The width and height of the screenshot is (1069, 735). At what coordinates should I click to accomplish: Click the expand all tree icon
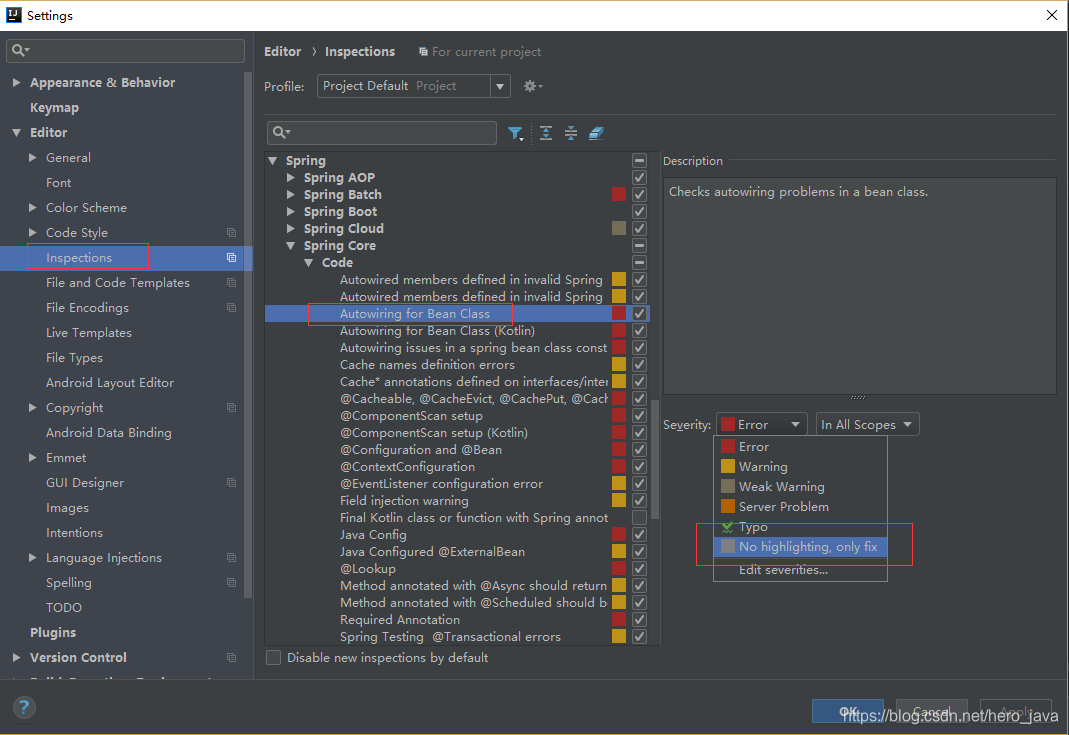(546, 133)
